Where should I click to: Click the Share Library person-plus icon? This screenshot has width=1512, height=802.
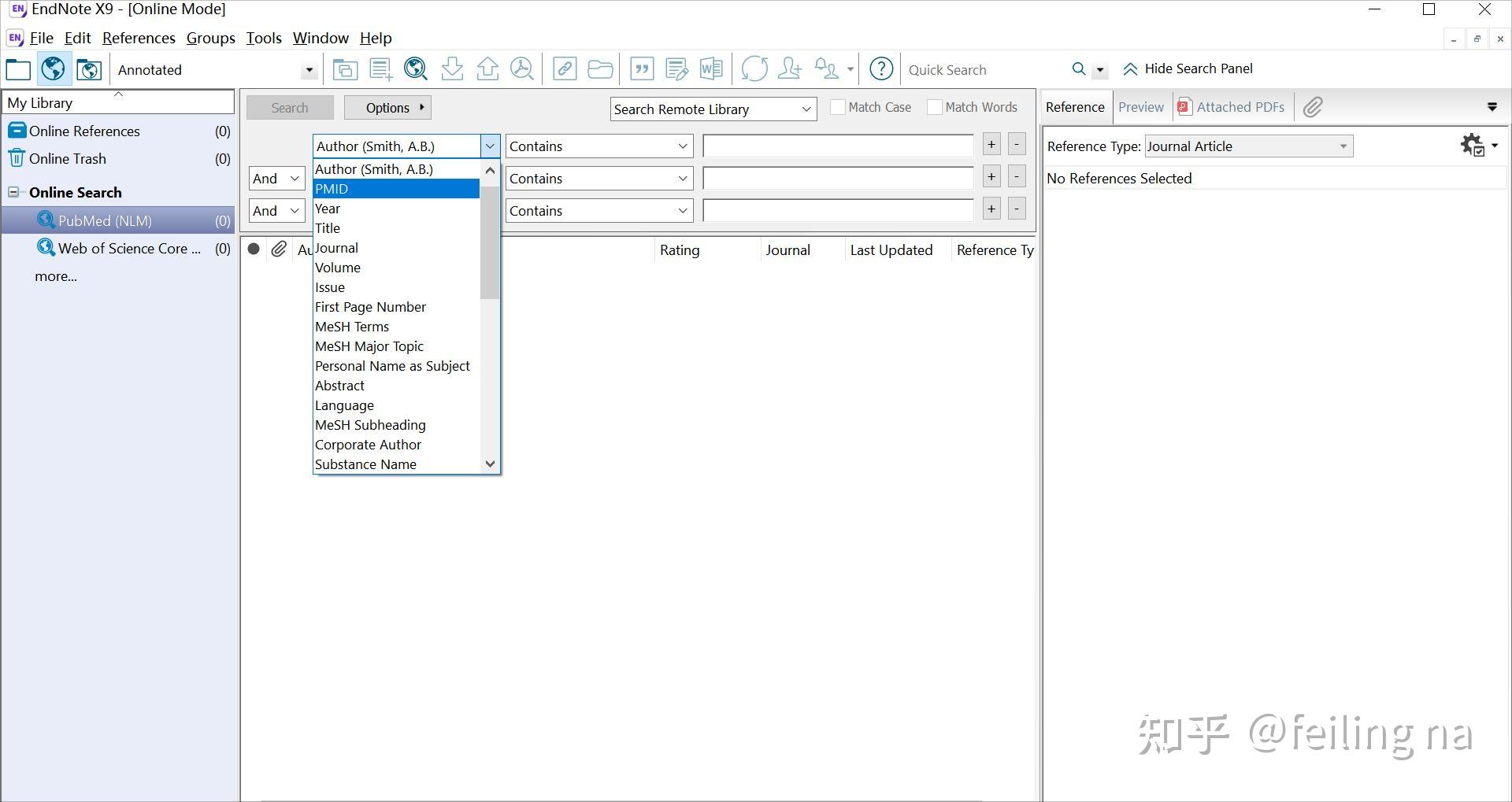click(789, 70)
